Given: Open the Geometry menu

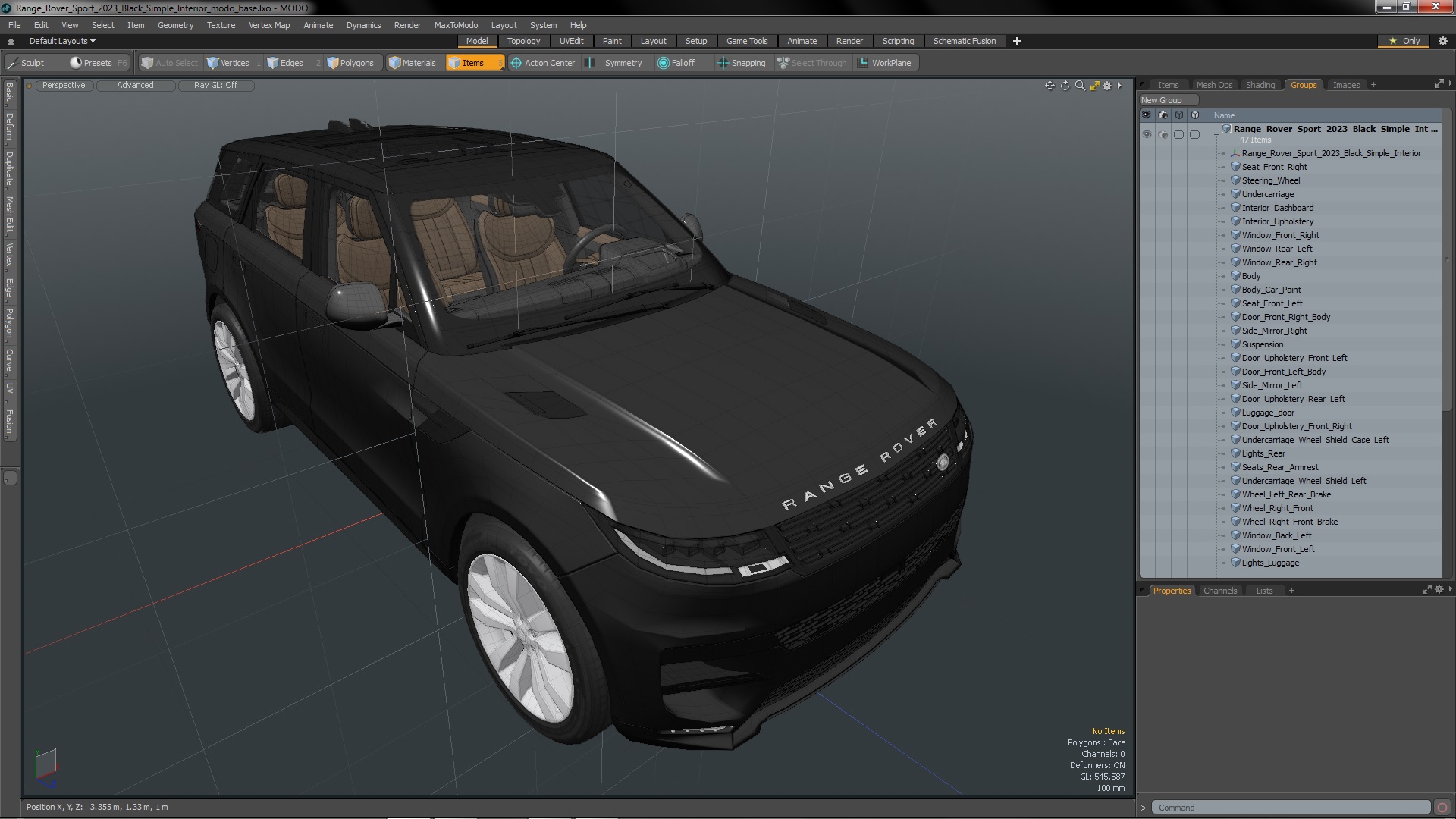Looking at the screenshot, I should (x=175, y=25).
